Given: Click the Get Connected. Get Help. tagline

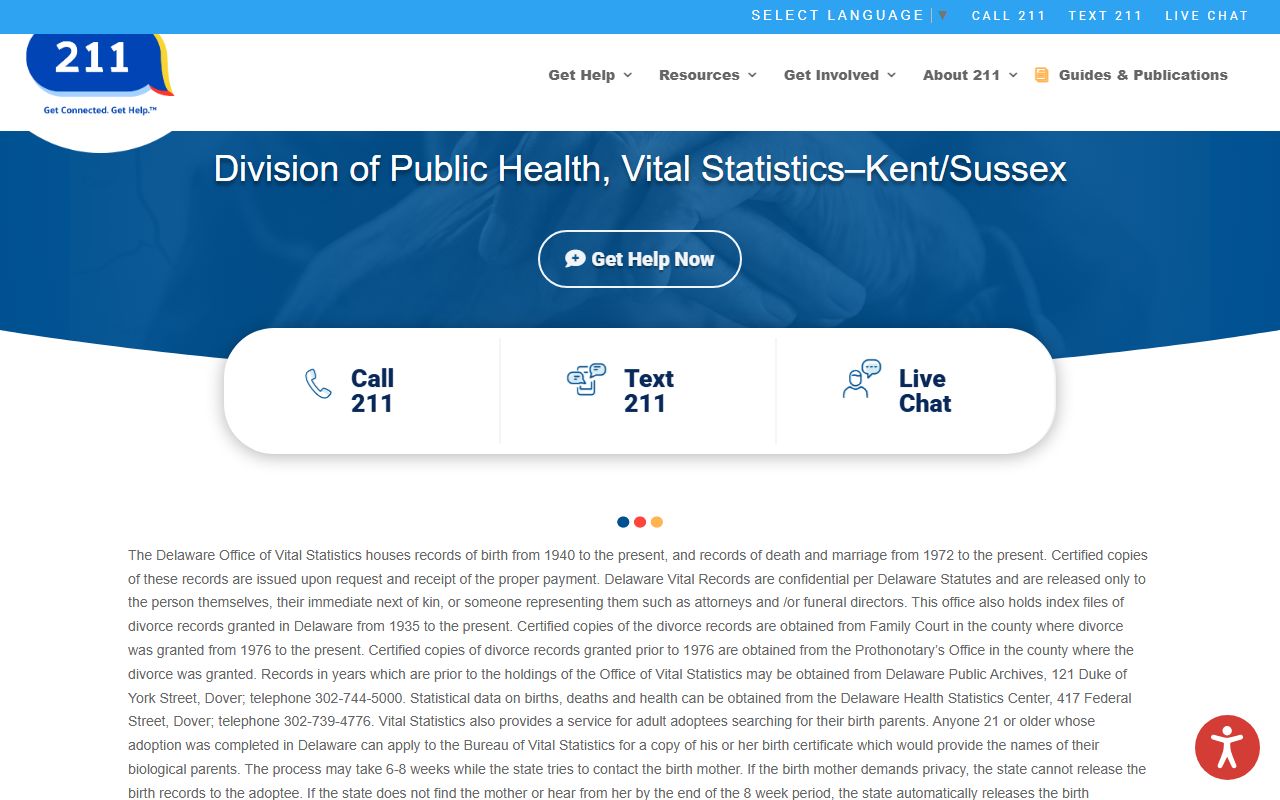Looking at the screenshot, I should [x=100, y=110].
